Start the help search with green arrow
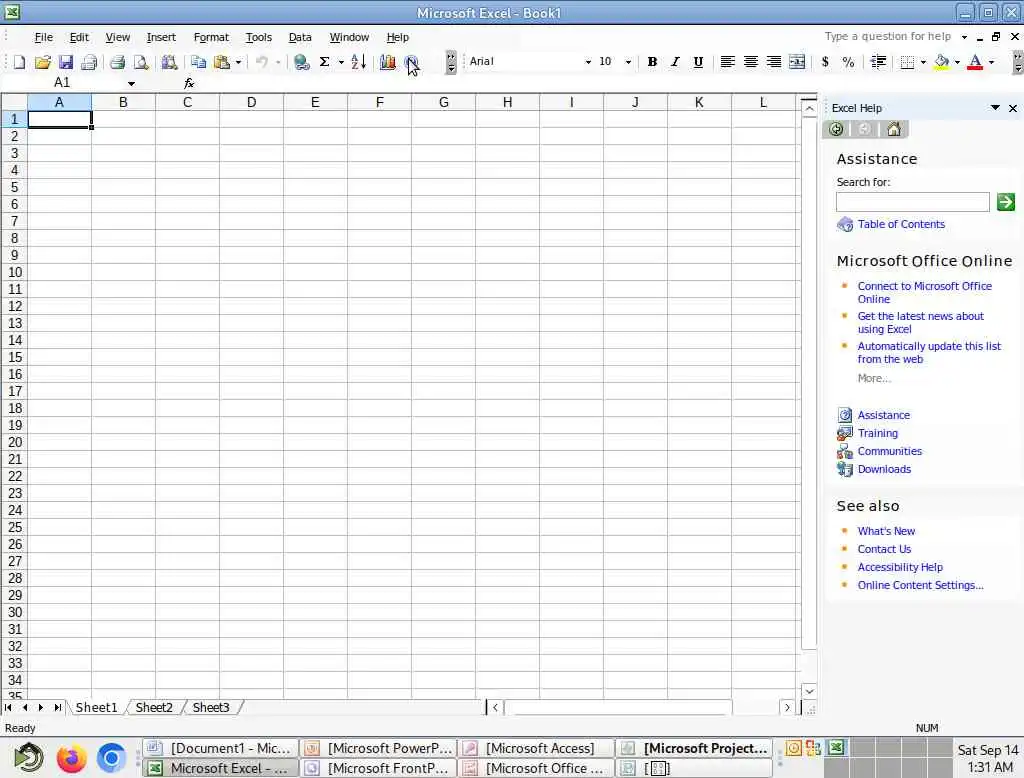 click(x=1006, y=203)
